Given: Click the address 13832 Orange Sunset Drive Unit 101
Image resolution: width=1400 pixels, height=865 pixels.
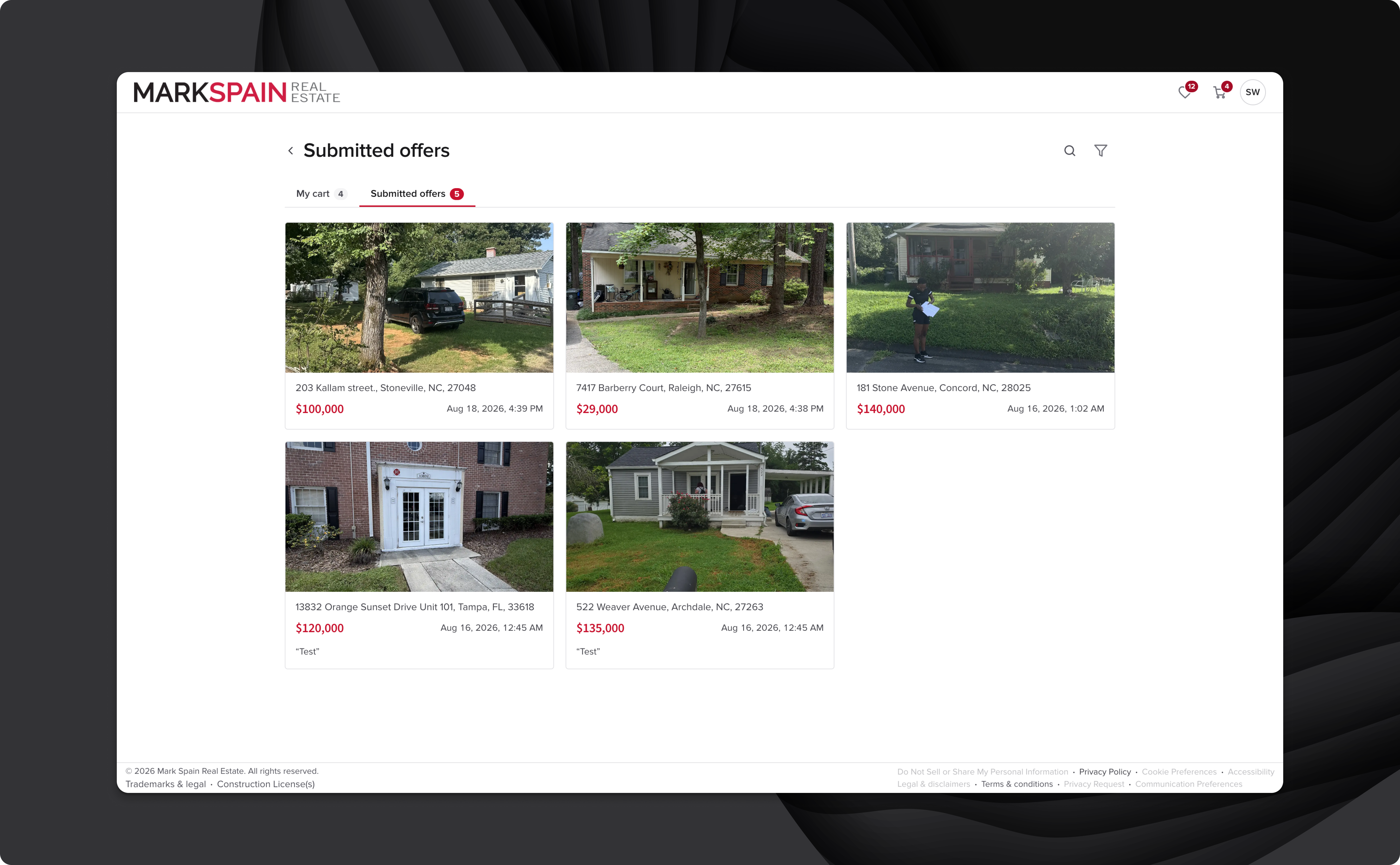Looking at the screenshot, I should 415,607.
